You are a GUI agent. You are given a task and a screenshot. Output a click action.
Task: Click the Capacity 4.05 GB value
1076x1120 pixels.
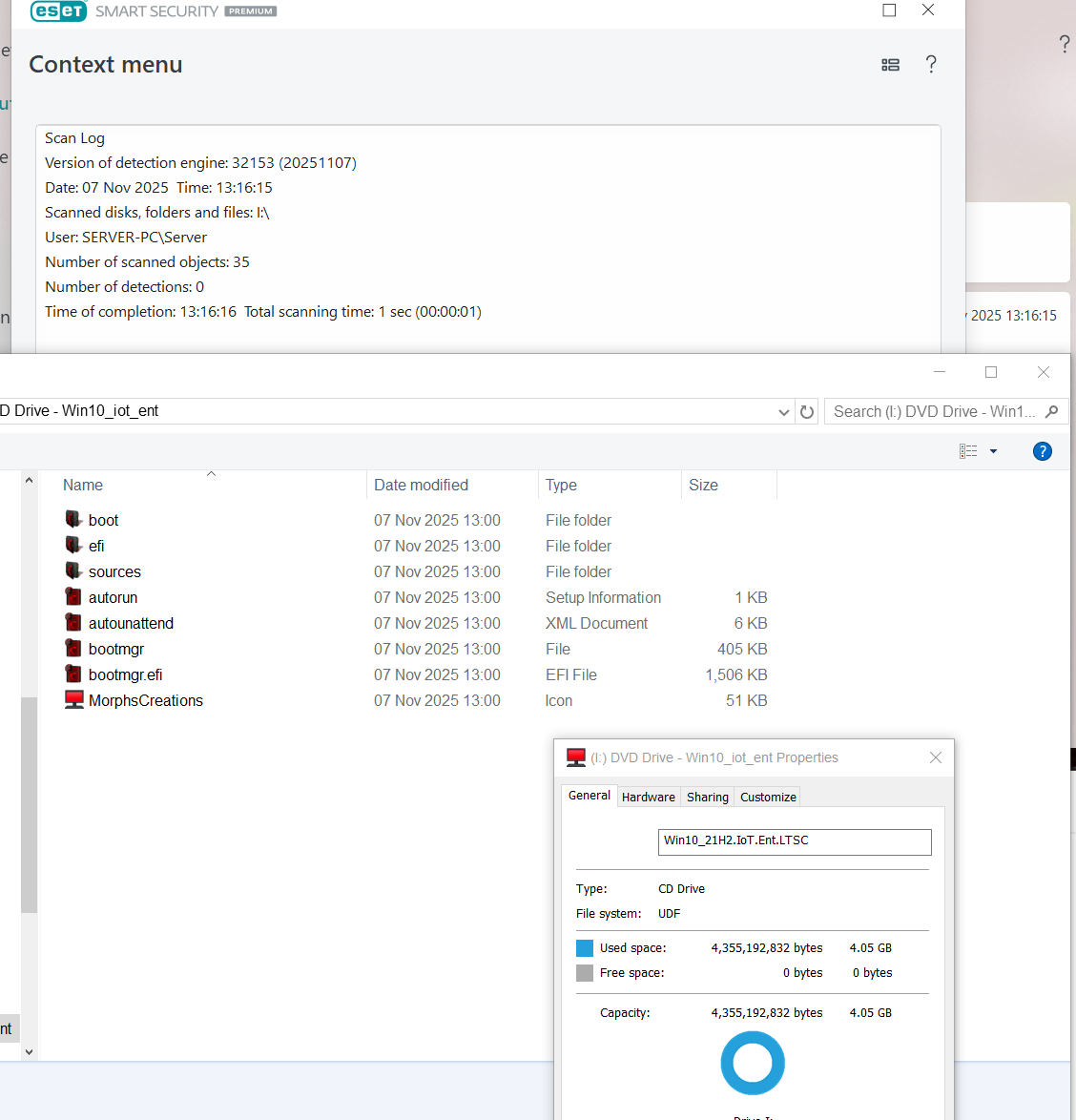tap(870, 1013)
